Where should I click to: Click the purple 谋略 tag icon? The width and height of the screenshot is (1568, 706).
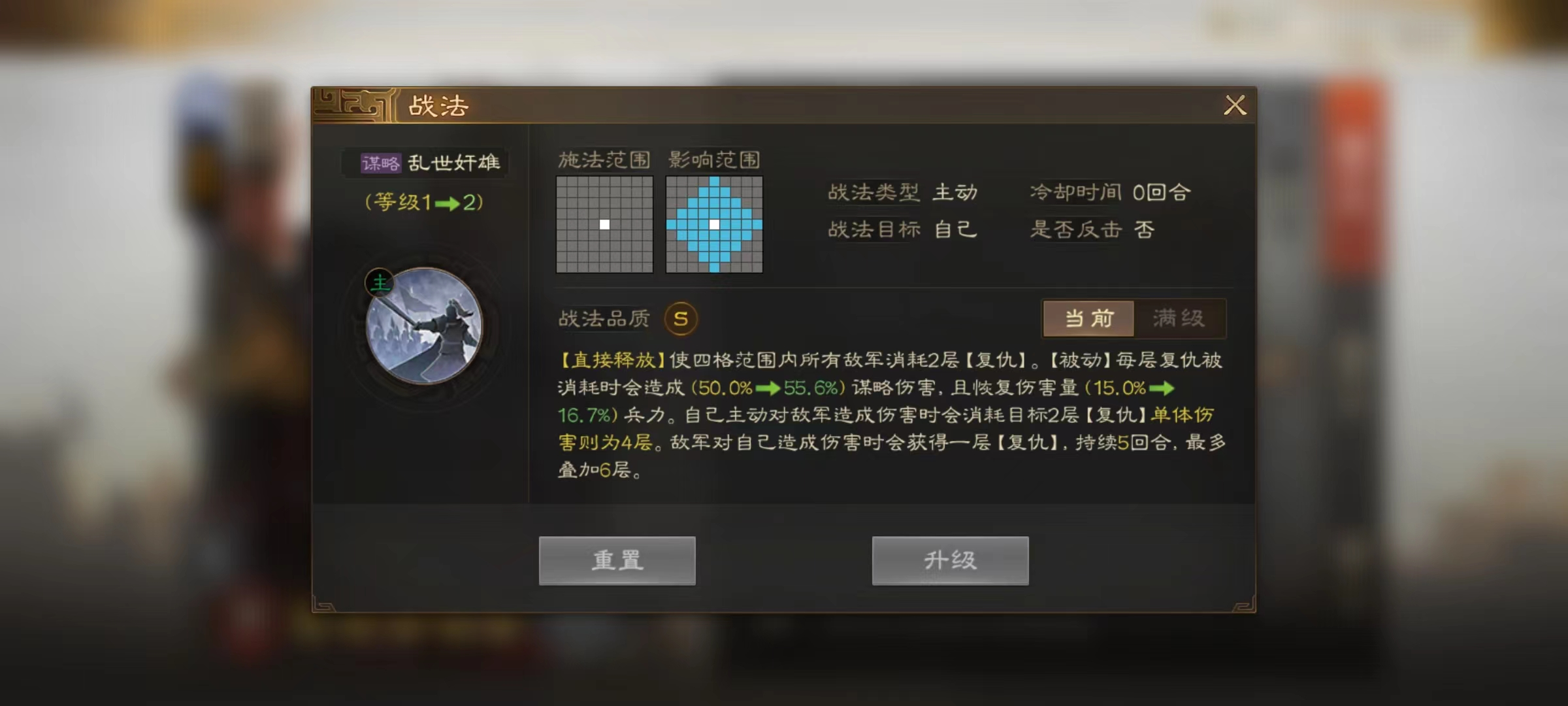tap(381, 163)
